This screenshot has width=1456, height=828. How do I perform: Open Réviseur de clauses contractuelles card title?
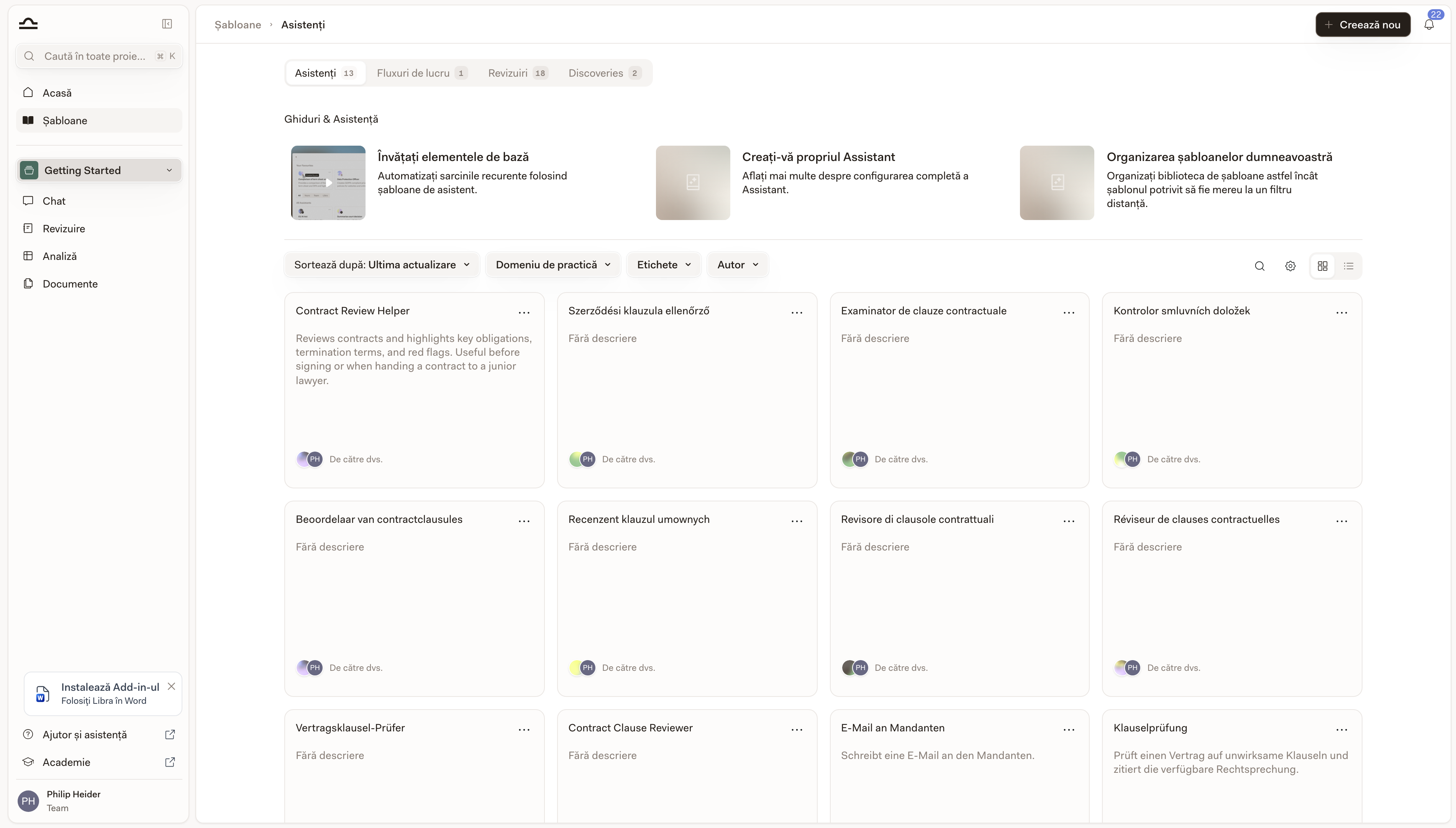pos(1196,520)
